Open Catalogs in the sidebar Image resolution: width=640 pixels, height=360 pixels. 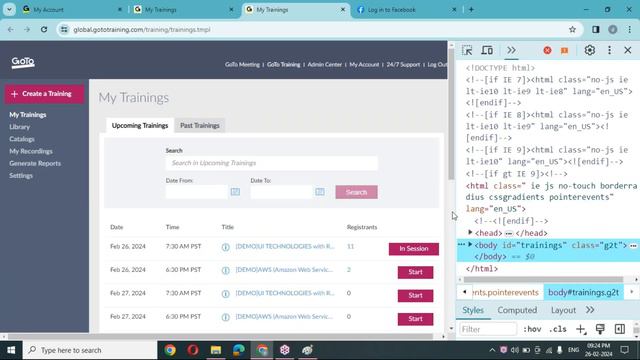(x=22, y=139)
